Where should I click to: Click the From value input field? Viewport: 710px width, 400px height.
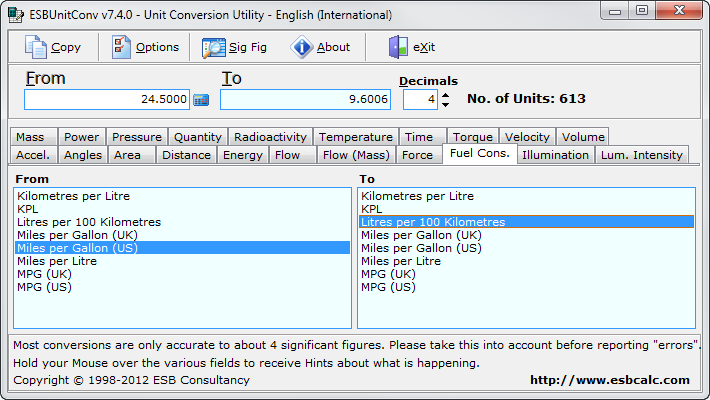point(107,99)
